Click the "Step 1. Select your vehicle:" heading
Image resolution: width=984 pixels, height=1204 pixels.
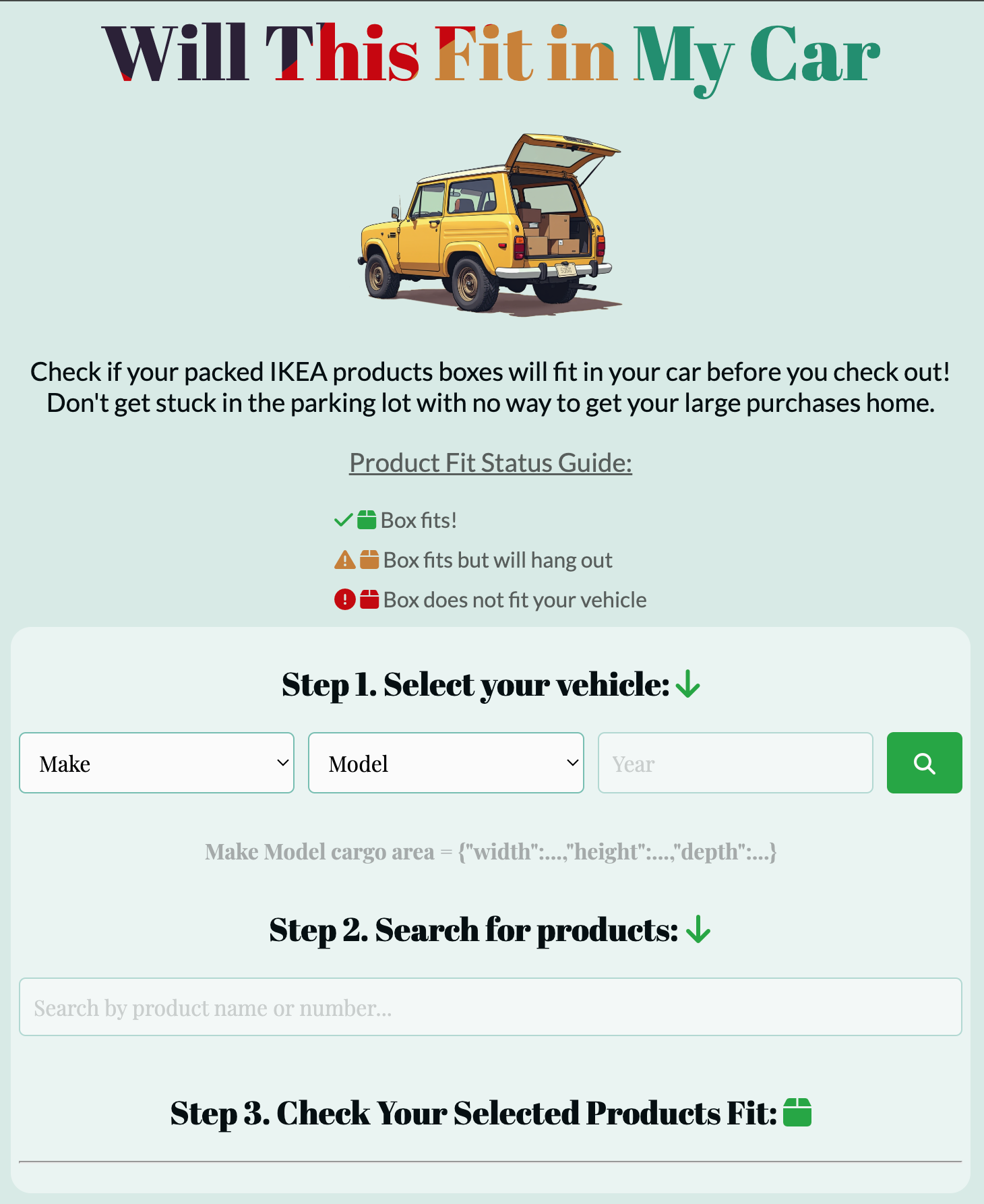[x=475, y=685]
